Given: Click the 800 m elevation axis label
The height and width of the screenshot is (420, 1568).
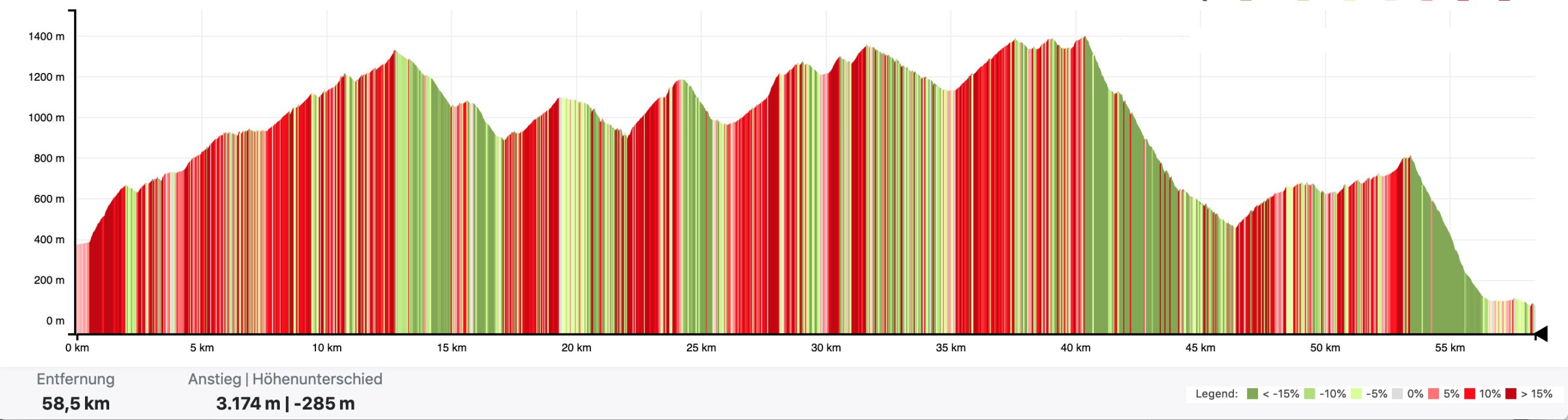Looking at the screenshot, I should pos(49,158).
